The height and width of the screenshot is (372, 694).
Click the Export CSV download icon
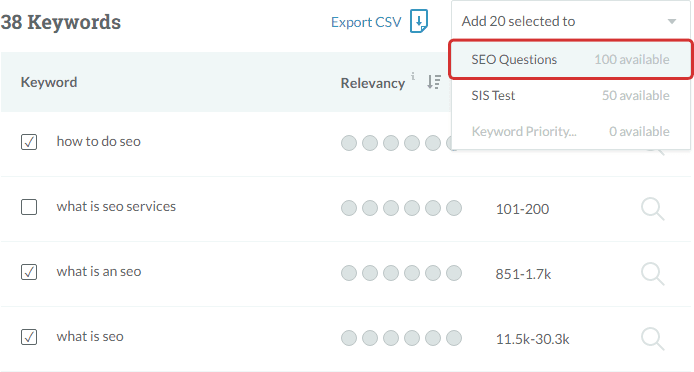[419, 21]
